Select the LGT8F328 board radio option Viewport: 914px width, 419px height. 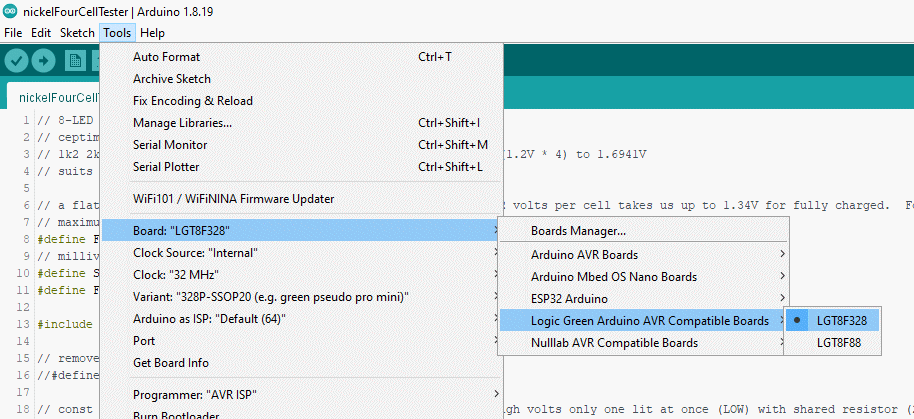832,321
